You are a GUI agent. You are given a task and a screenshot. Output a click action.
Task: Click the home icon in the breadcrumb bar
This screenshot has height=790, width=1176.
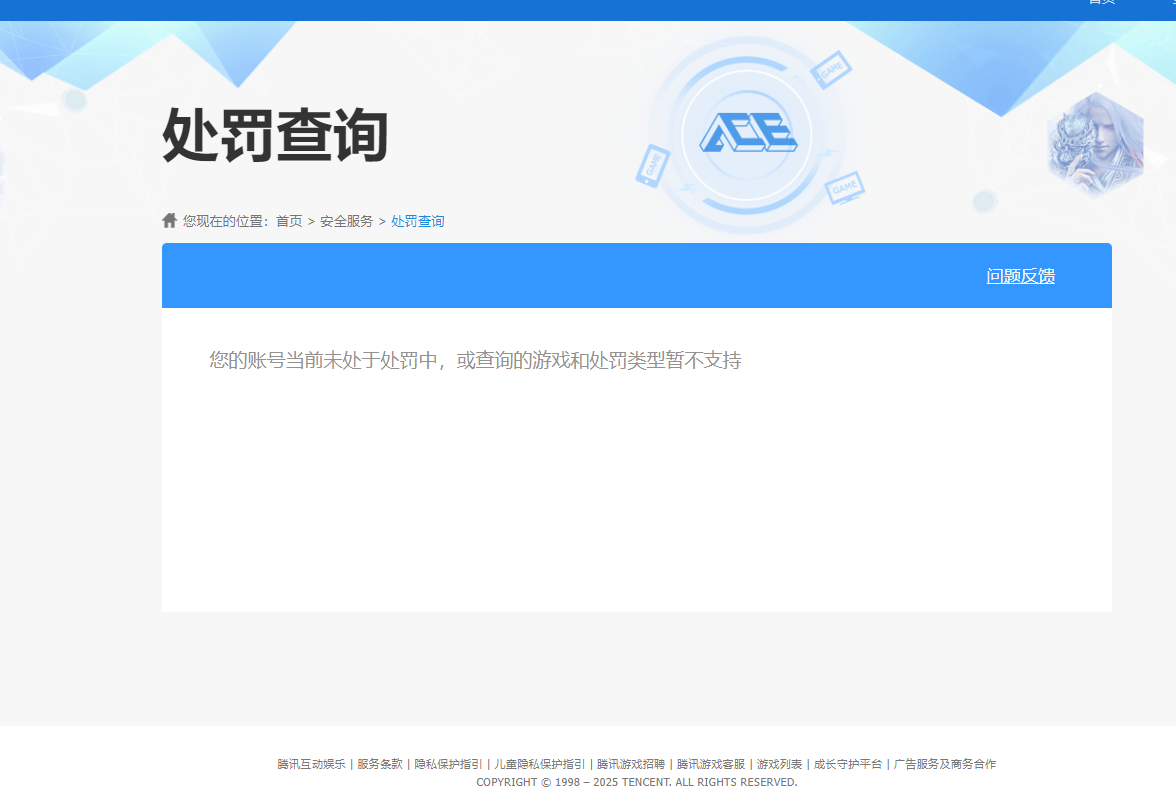tap(168, 219)
